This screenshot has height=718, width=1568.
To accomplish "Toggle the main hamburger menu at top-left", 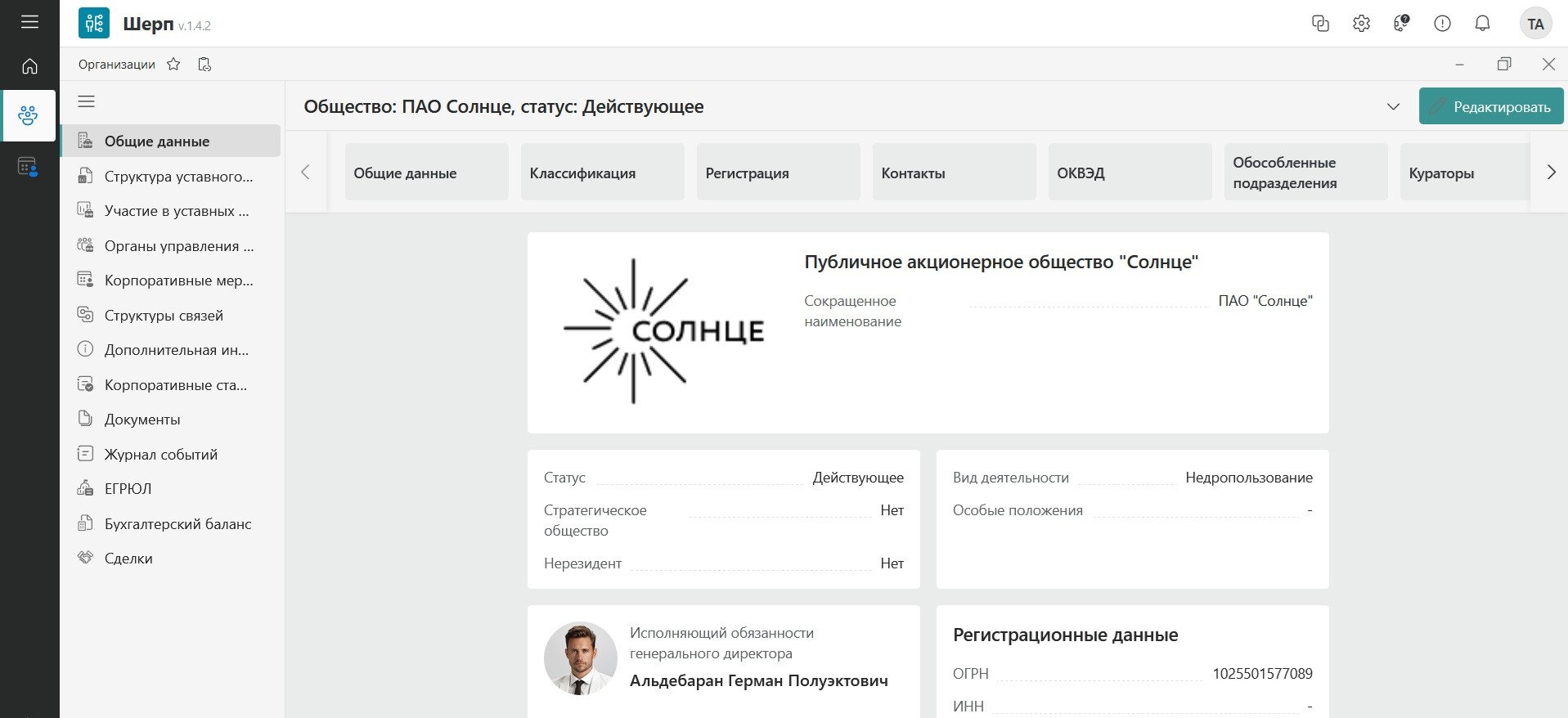I will point(29,22).
